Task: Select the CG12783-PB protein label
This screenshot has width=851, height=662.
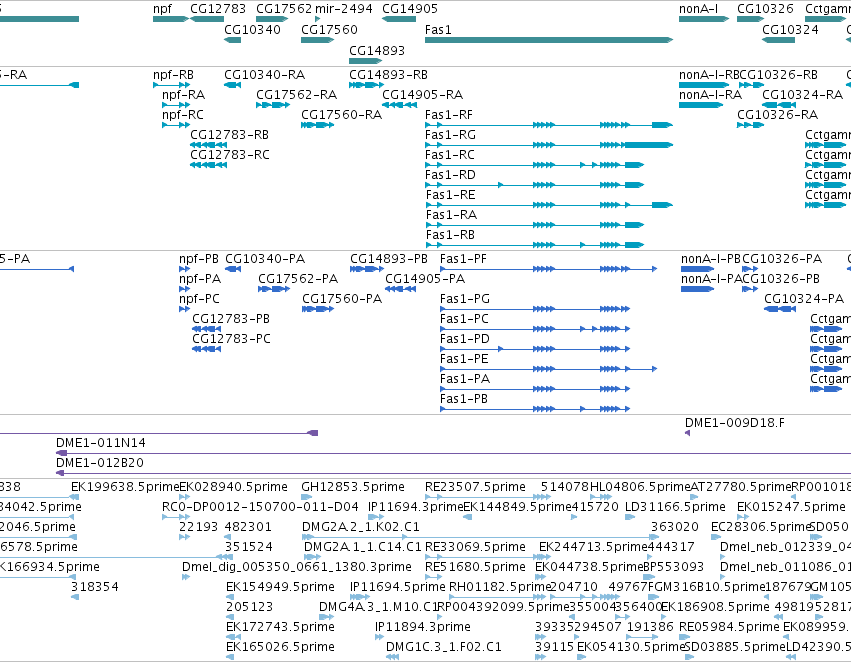Action: tap(231, 320)
